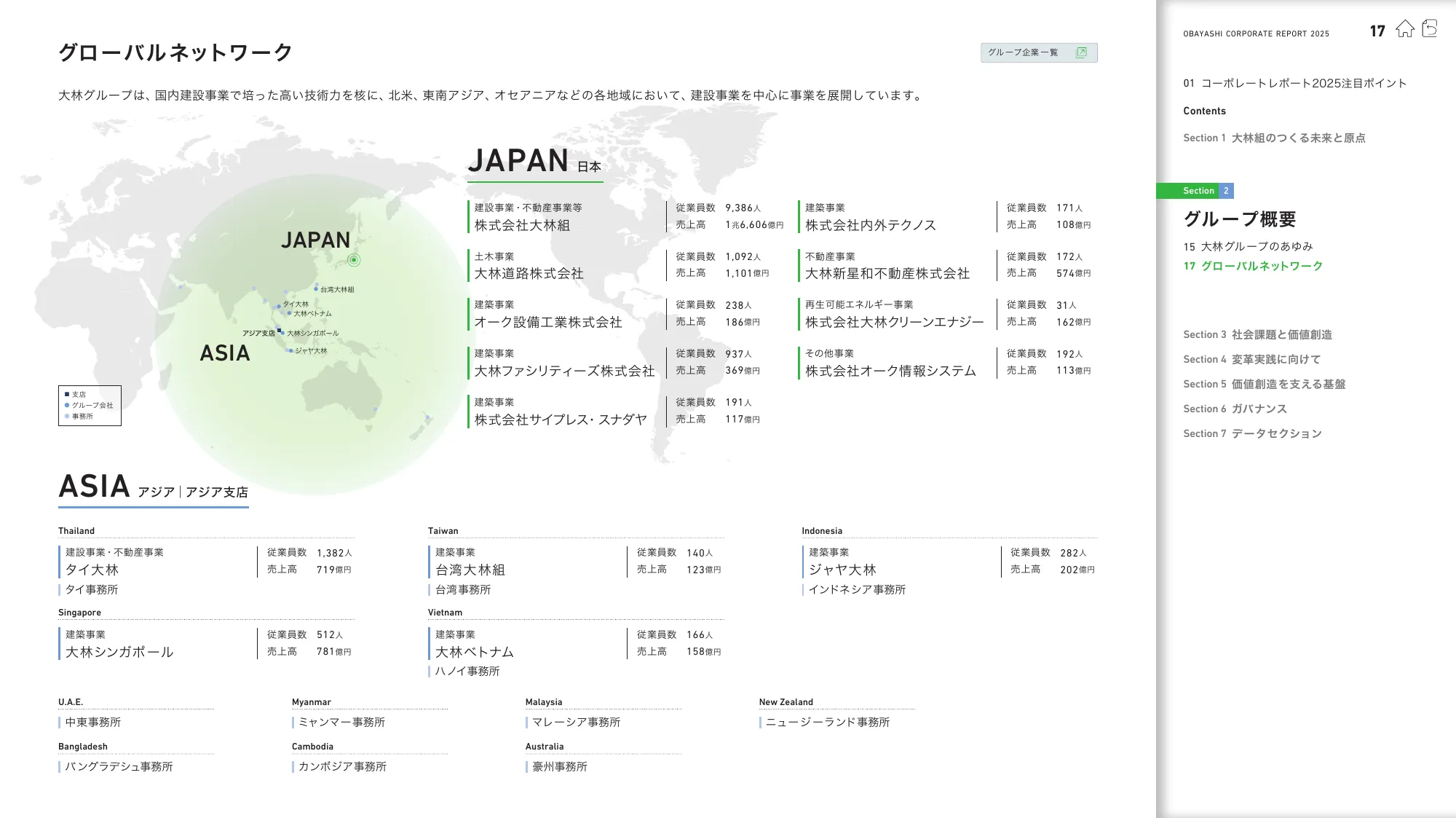
Task: Go to the Contents link in the sidebar
Action: tap(1204, 111)
